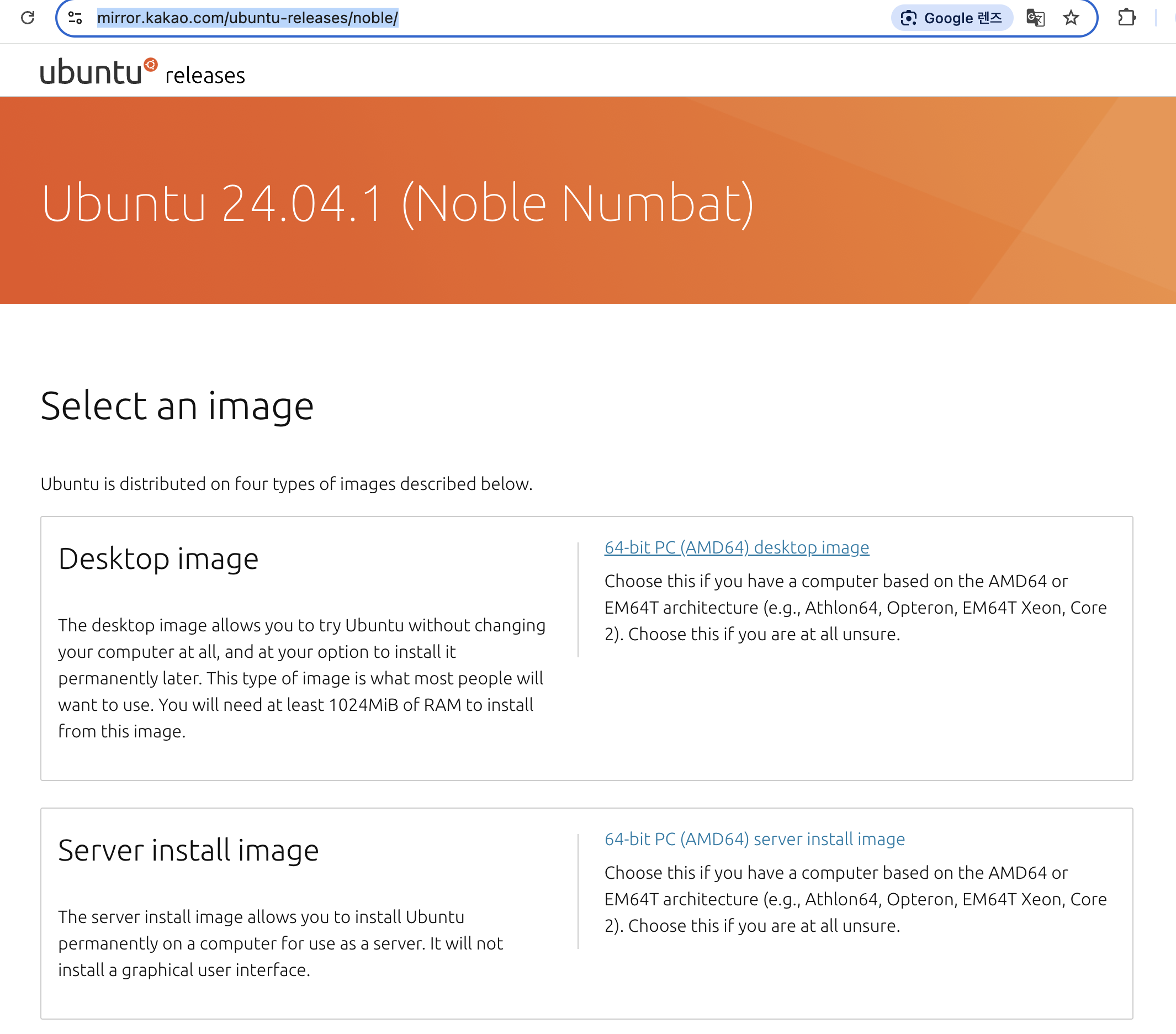
Task: Click the 'Ubuntu is distributed on four types' sentence
Action: 287,484
